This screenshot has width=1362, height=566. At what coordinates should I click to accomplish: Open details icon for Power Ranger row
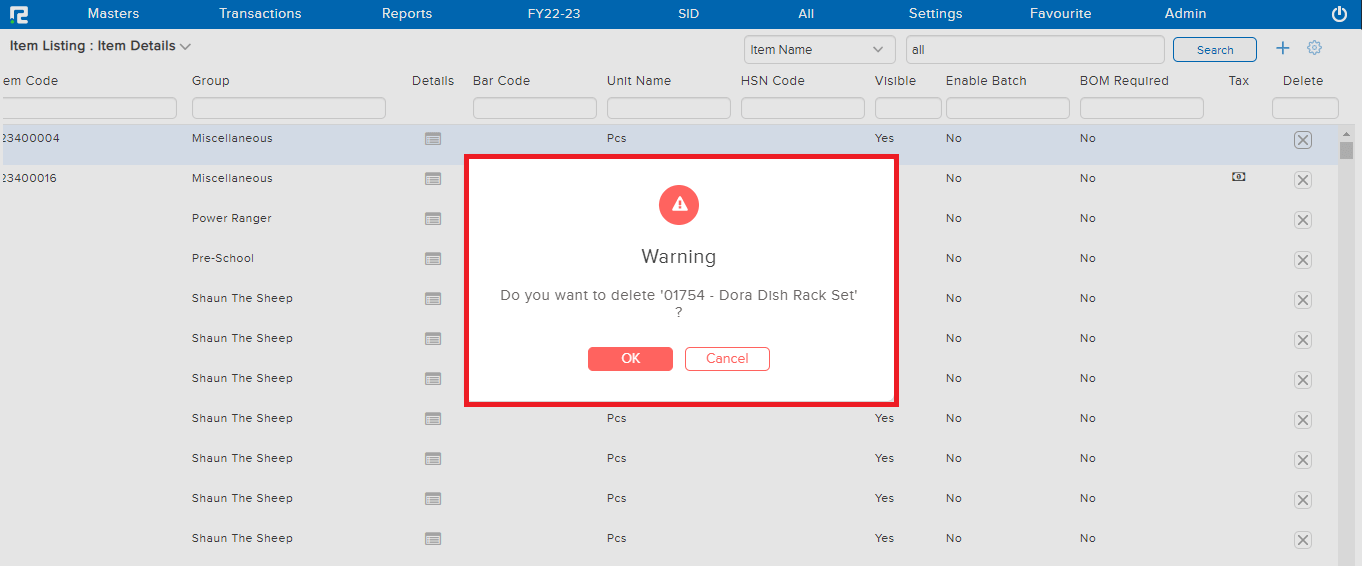point(433,219)
